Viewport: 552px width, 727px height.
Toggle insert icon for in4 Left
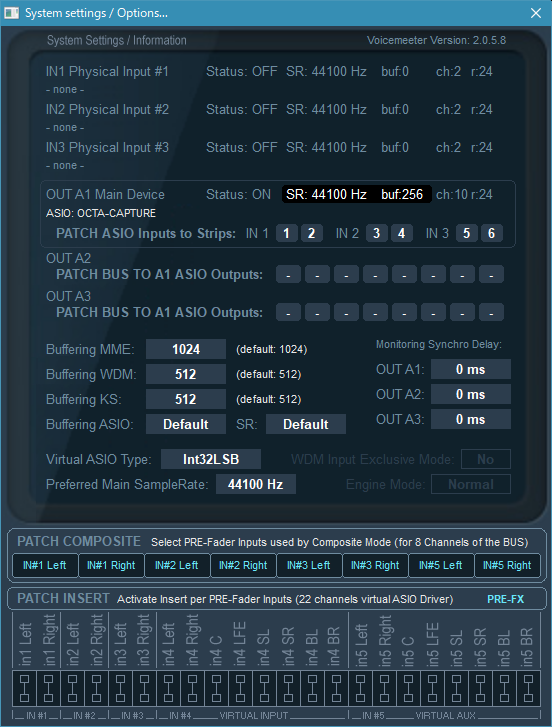[169, 688]
